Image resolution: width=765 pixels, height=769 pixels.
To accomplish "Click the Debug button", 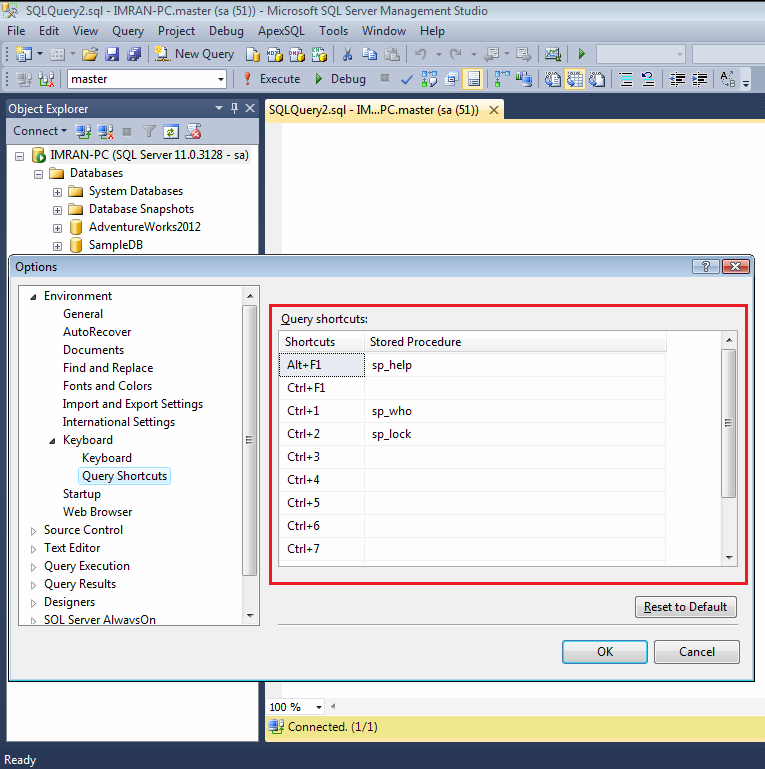I will coord(340,79).
